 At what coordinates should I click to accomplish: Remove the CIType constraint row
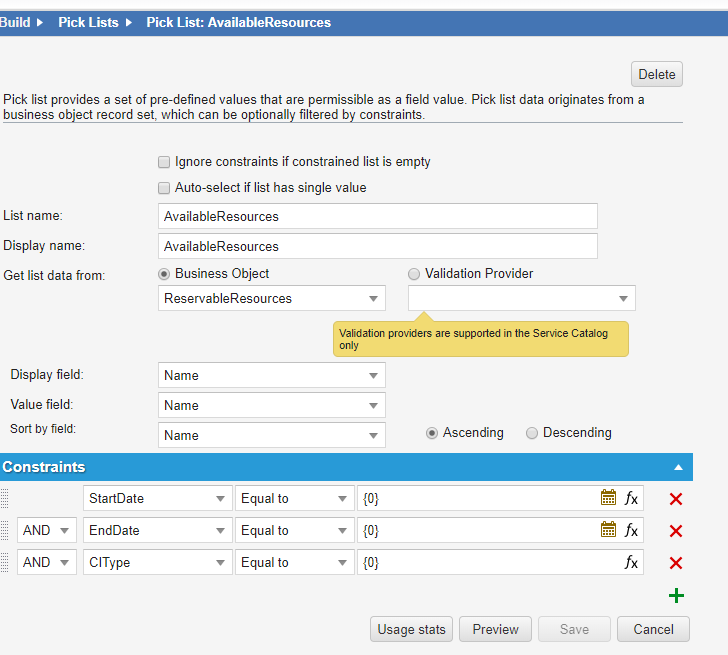[x=676, y=563]
